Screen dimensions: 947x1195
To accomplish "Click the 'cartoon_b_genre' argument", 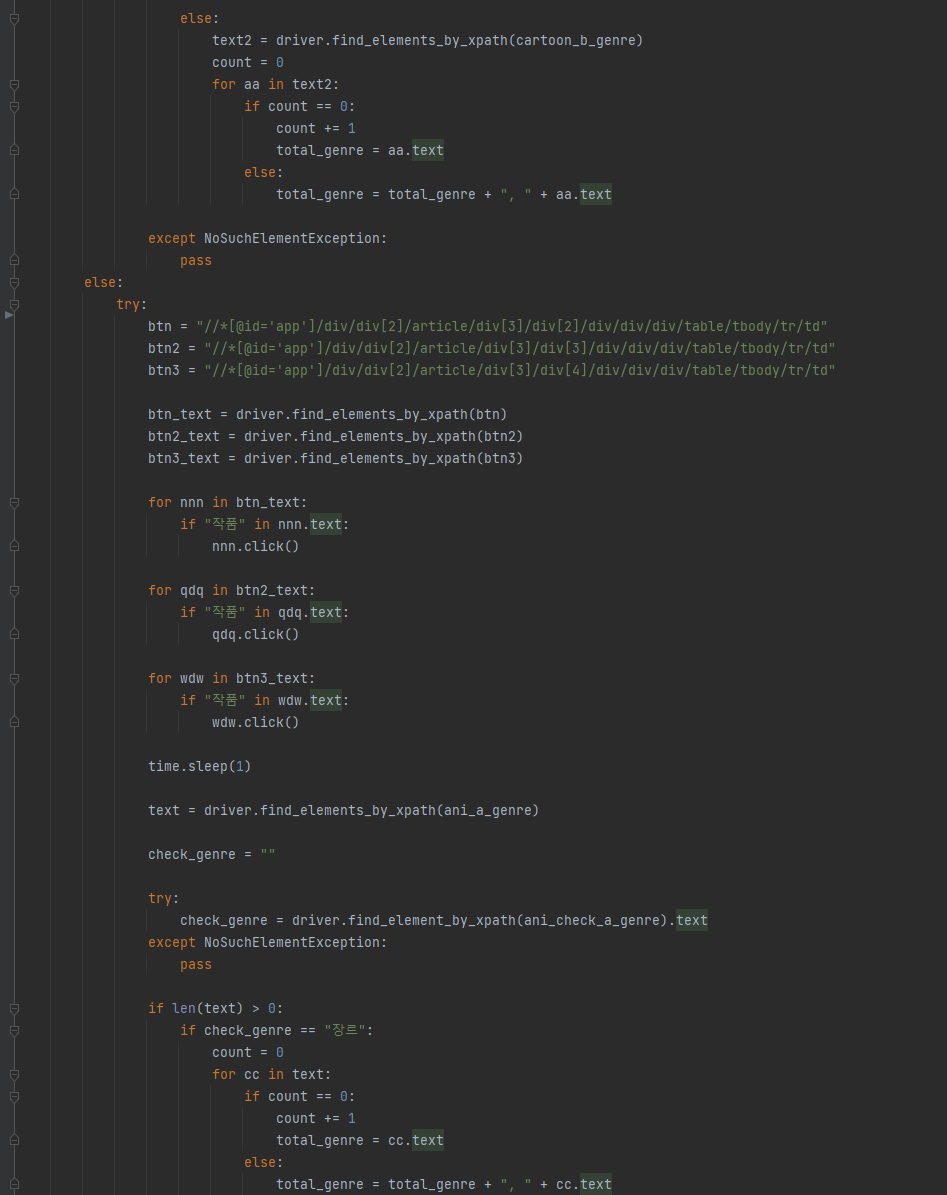I will click(x=575, y=40).
